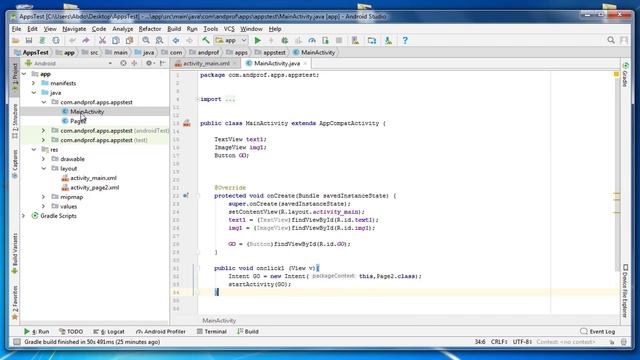Toggle the Favorites side panel
This screenshot has height=360, width=640.
[x=15, y=302]
